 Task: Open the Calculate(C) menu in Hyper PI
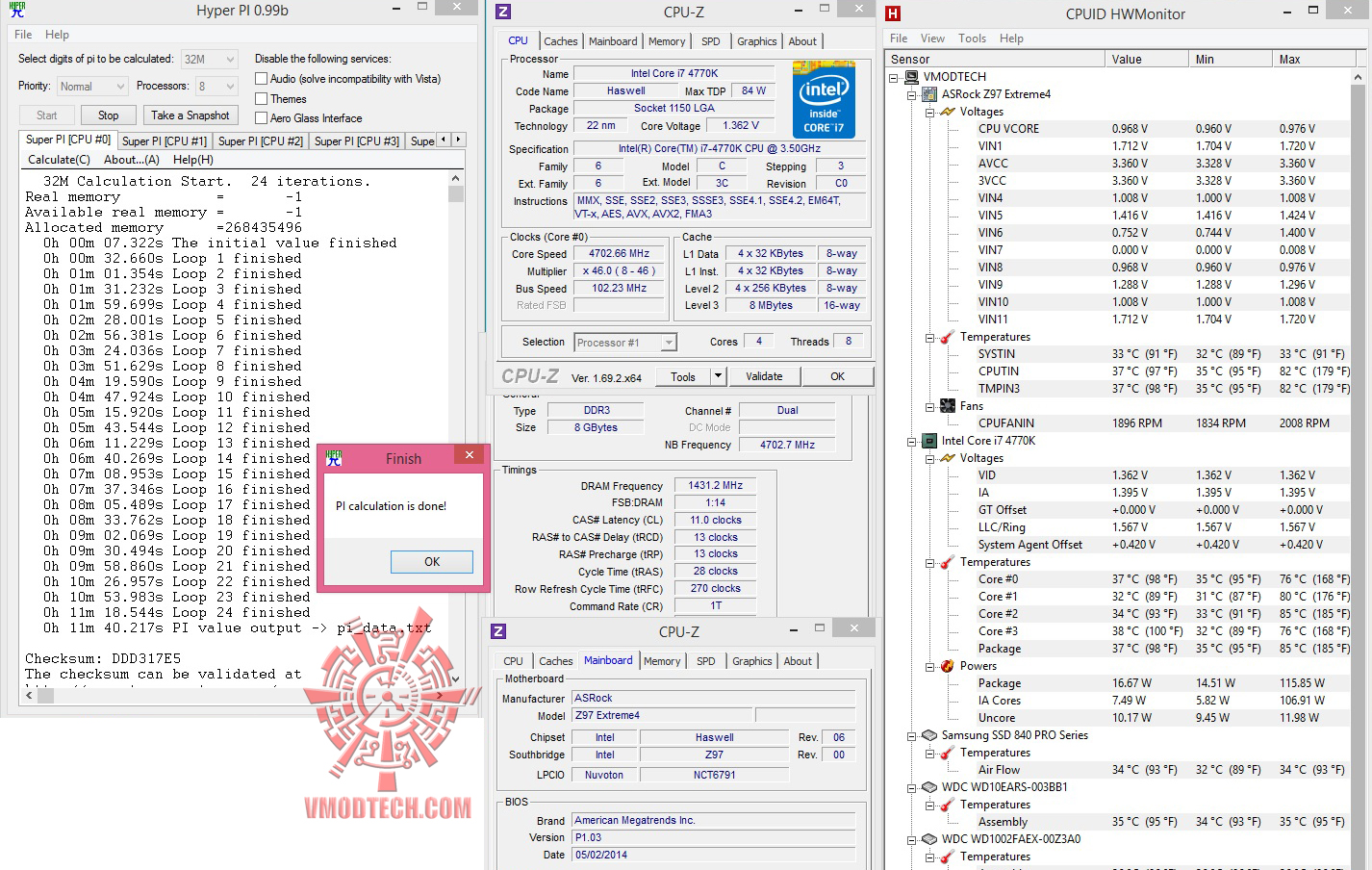pyautogui.click(x=59, y=160)
